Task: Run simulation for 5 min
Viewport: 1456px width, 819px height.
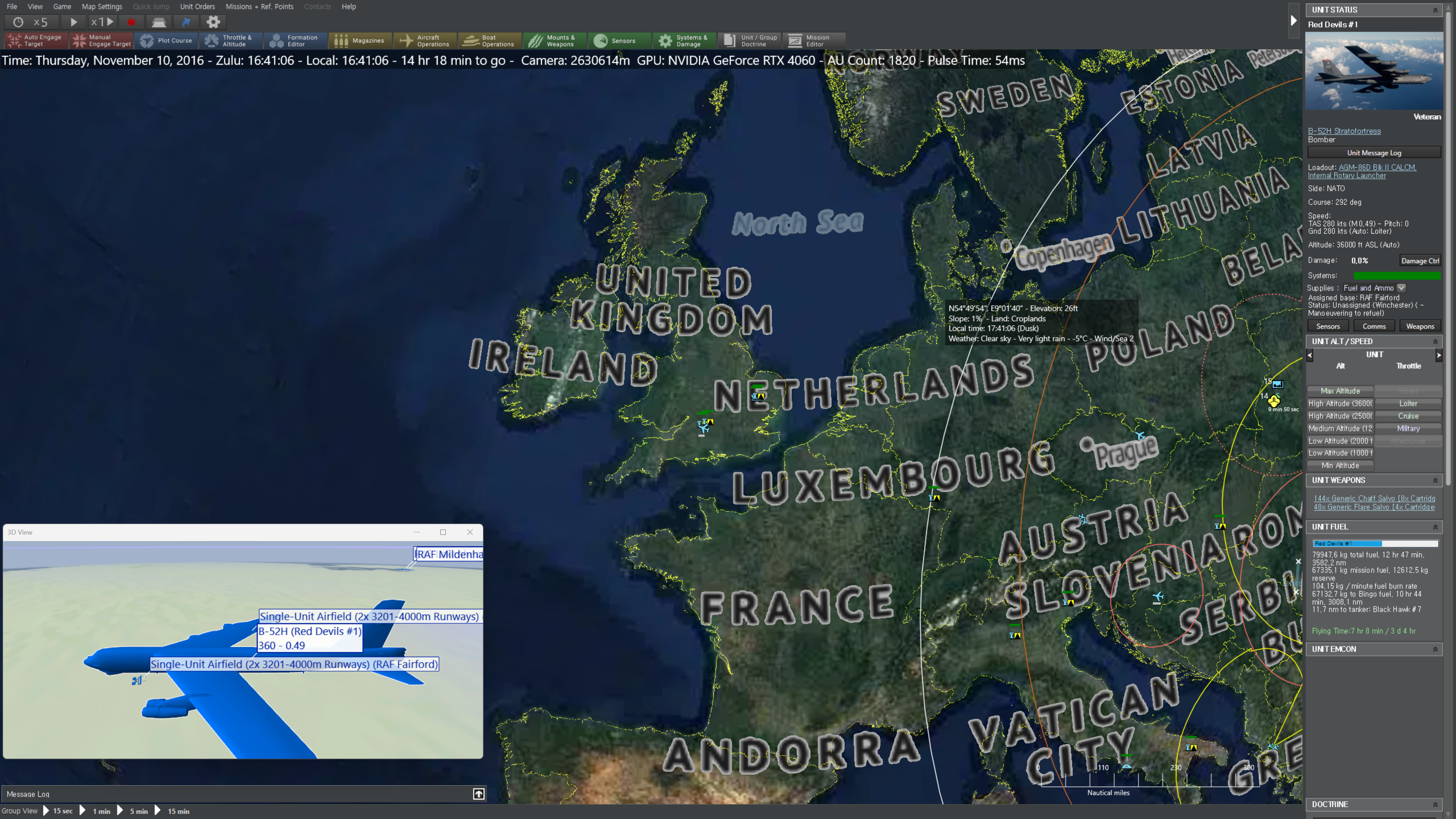Action: [x=133, y=811]
